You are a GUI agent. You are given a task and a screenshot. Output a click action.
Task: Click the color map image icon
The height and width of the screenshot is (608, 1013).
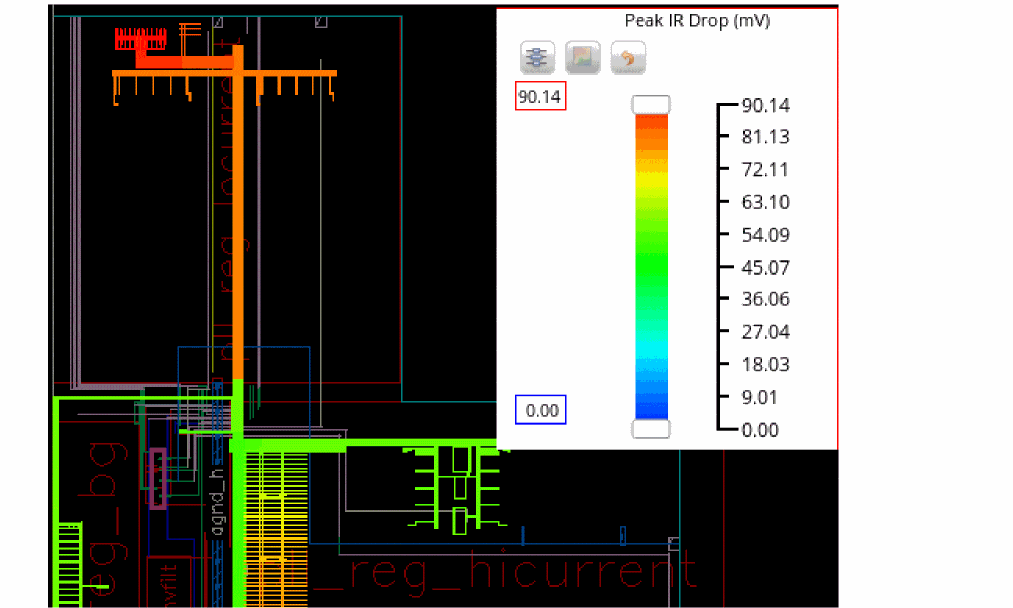coord(582,58)
